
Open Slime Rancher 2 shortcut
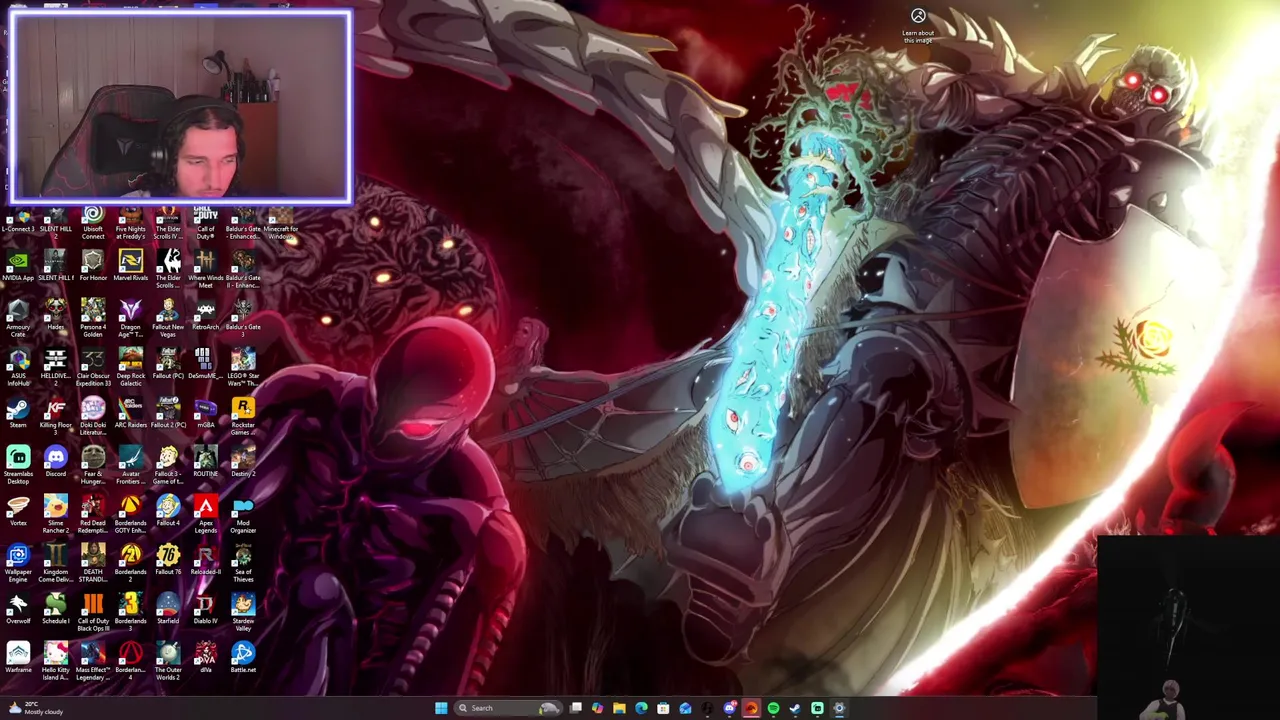click(x=55, y=514)
